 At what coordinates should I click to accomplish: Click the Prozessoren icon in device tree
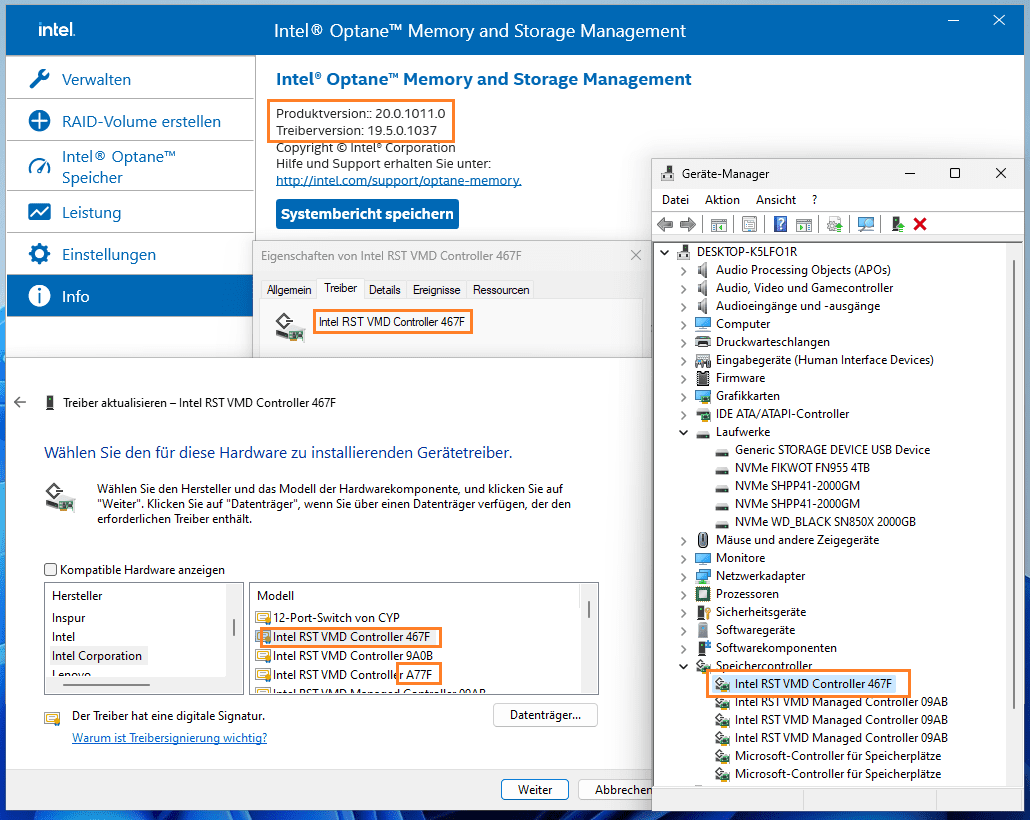coord(703,594)
